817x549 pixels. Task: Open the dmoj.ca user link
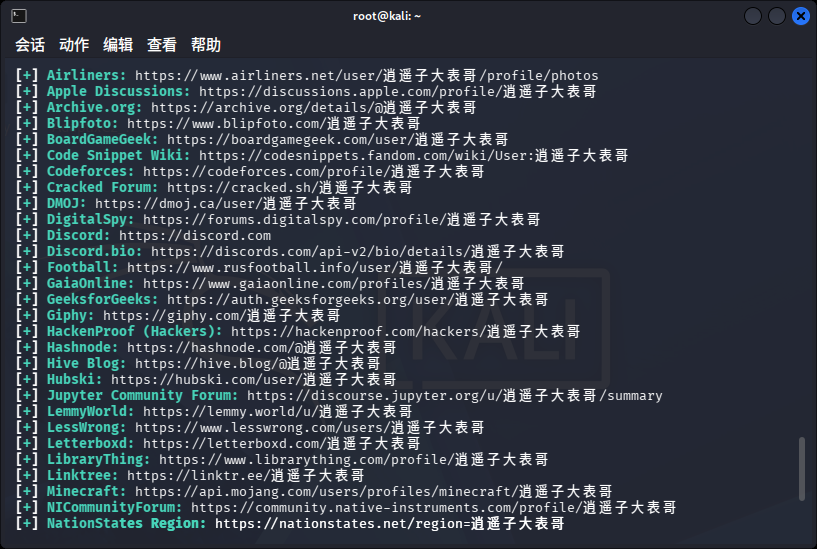point(226,204)
